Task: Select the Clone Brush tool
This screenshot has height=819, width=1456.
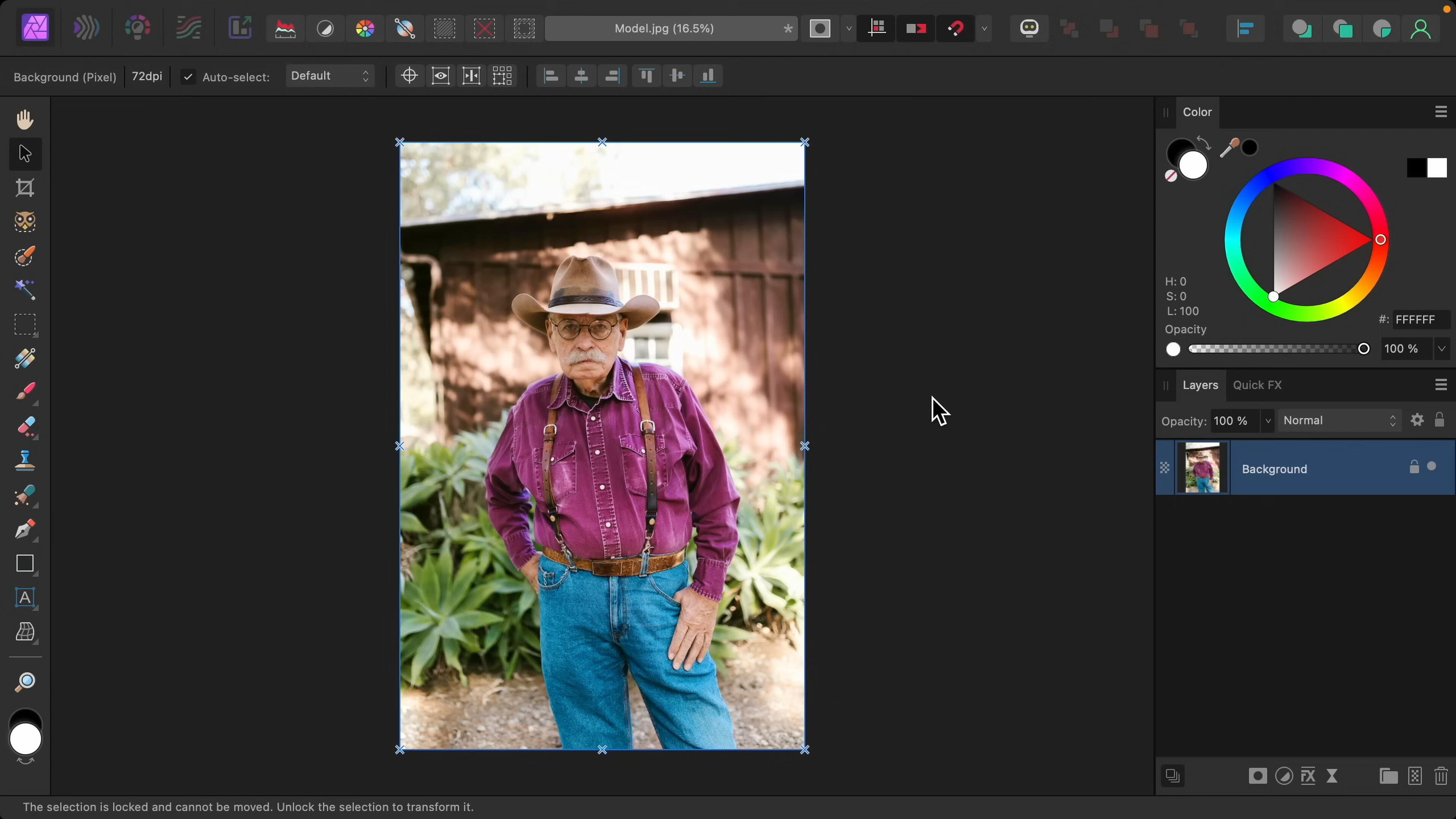Action: pyautogui.click(x=25, y=461)
